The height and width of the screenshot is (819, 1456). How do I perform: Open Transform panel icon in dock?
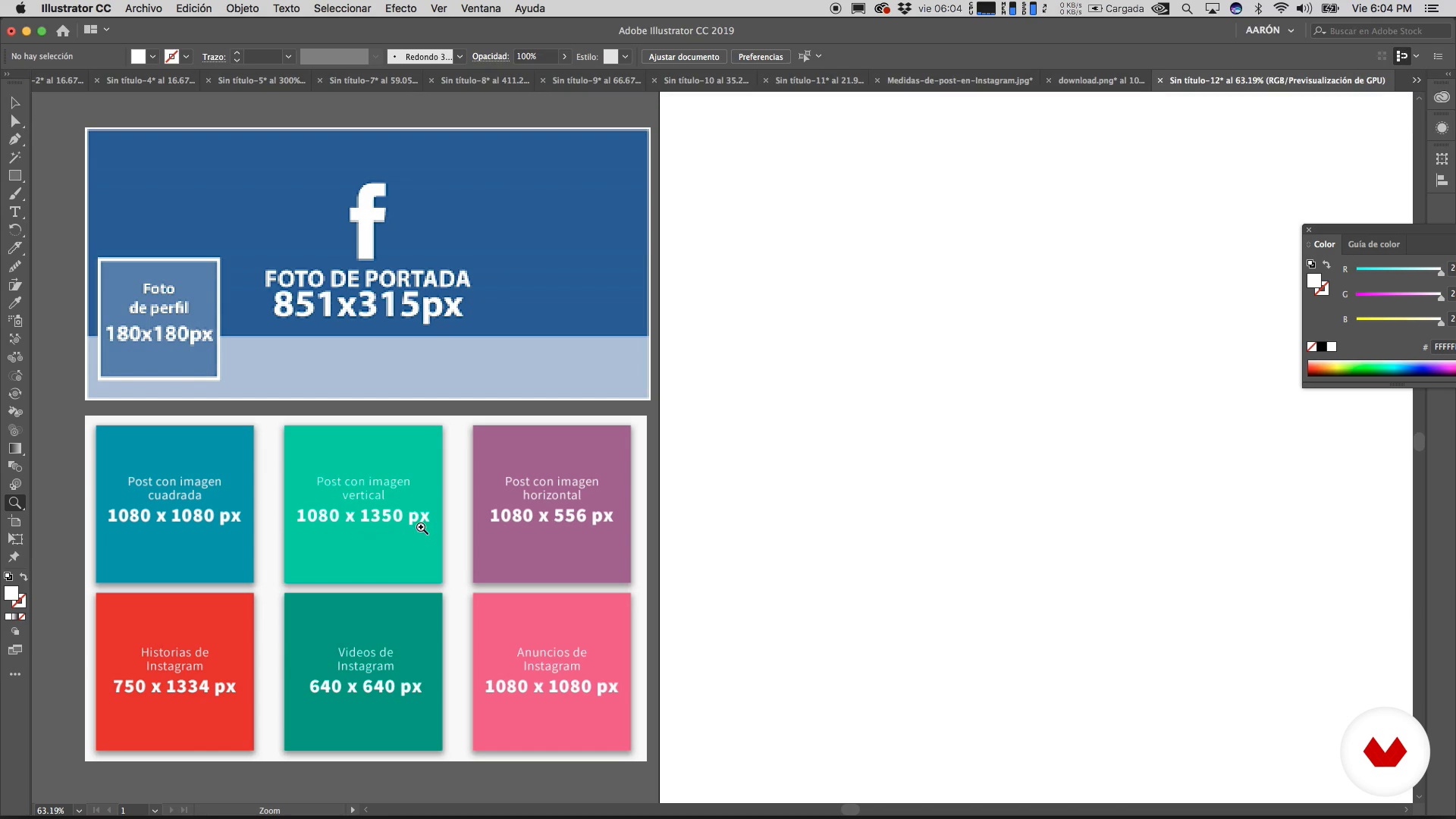(1442, 159)
